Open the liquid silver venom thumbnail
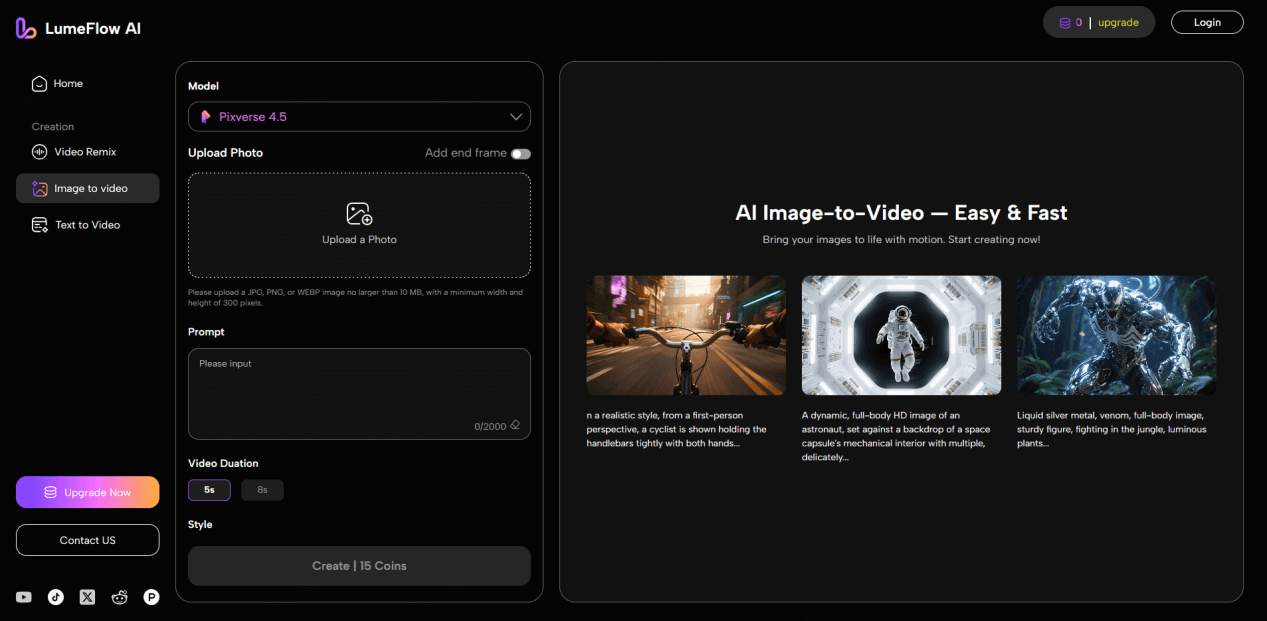Viewport: 1267px width, 621px height. pyautogui.click(x=1116, y=335)
